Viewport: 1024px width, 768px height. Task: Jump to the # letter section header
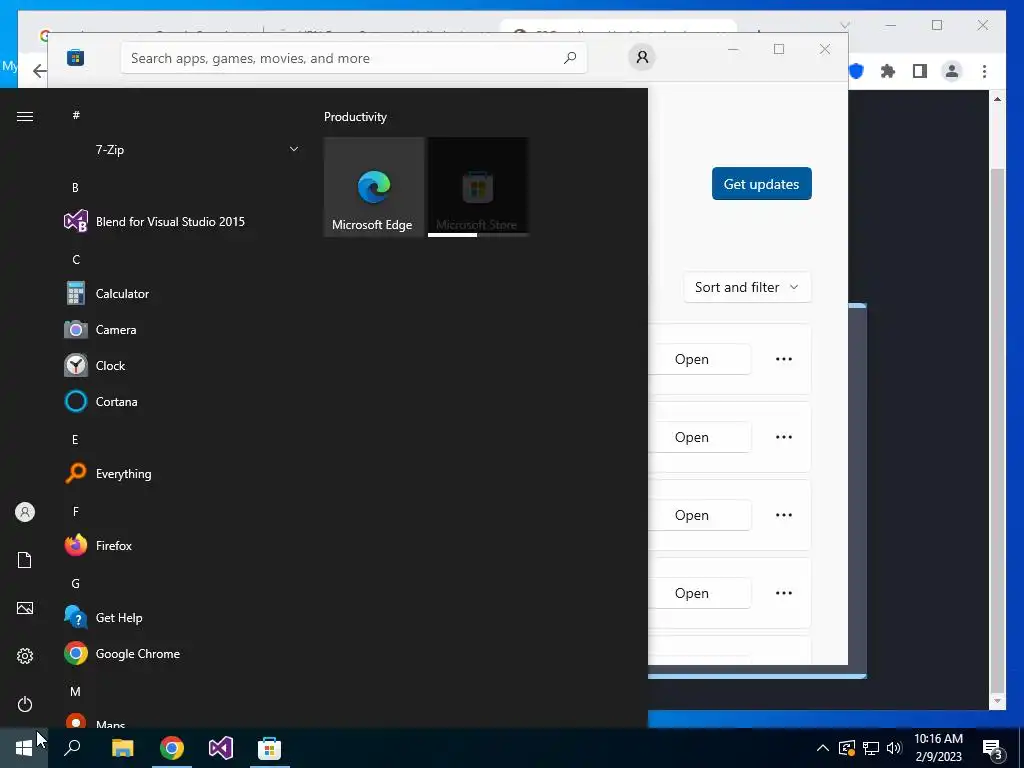(x=76, y=115)
